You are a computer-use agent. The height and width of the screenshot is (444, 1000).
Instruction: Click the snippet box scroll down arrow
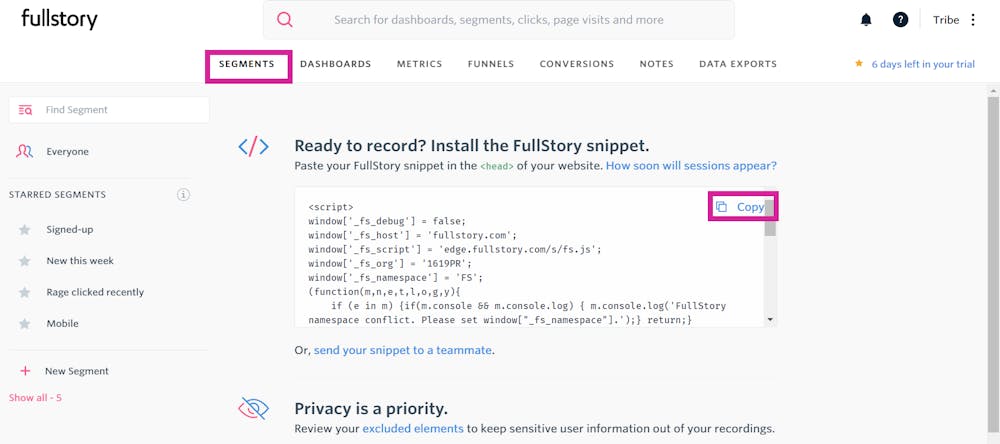point(770,319)
